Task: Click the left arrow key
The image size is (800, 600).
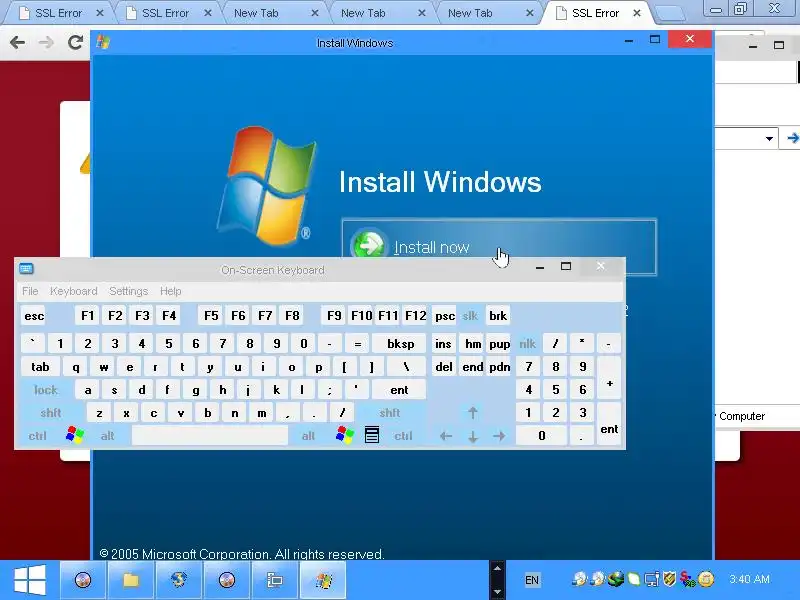Action: coord(445,436)
